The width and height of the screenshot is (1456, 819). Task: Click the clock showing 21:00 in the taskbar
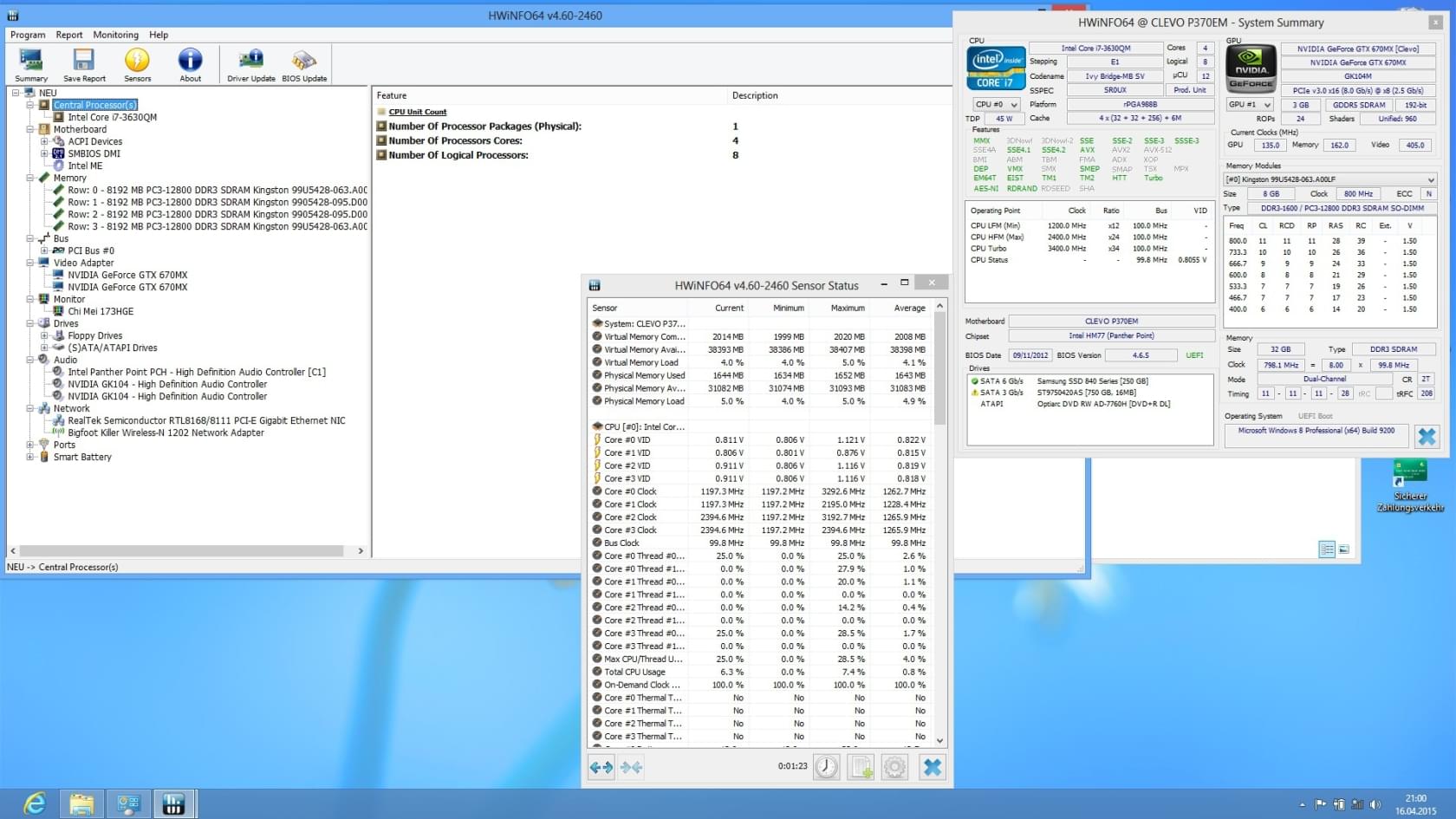1415,798
